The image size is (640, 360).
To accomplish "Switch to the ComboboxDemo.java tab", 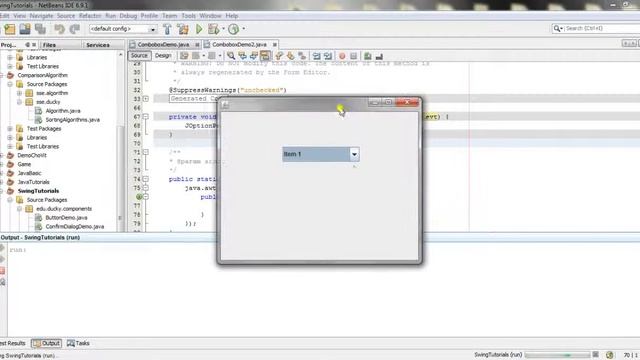I will pyautogui.click(x=163, y=44).
